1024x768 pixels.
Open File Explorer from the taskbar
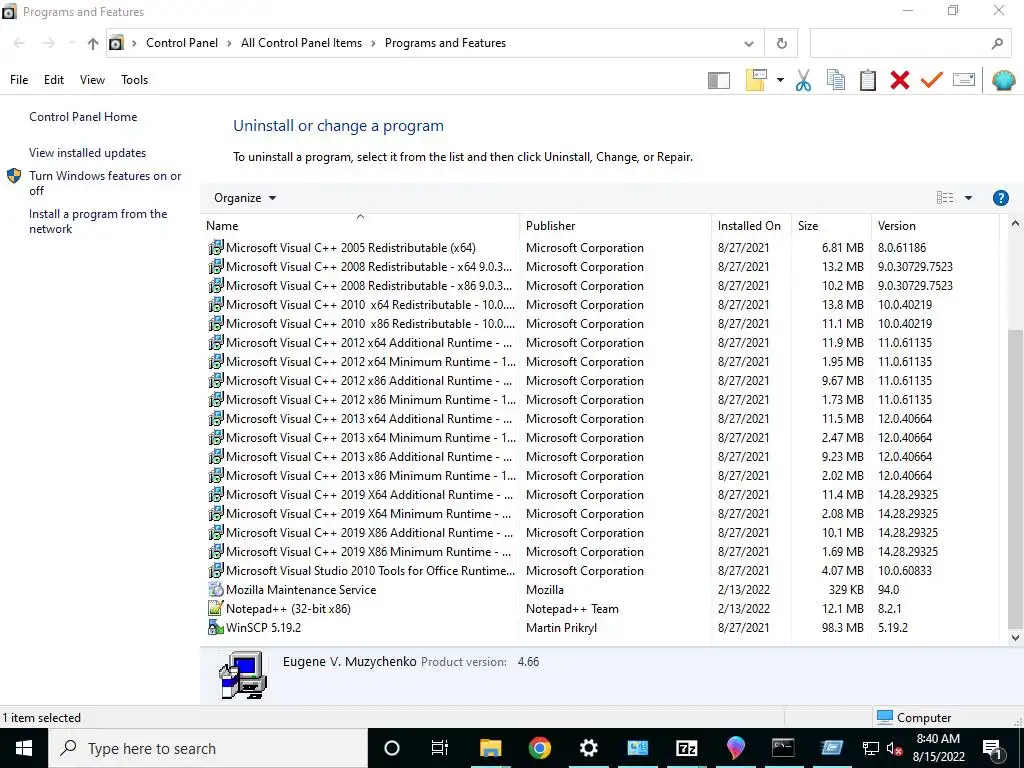(x=490, y=748)
